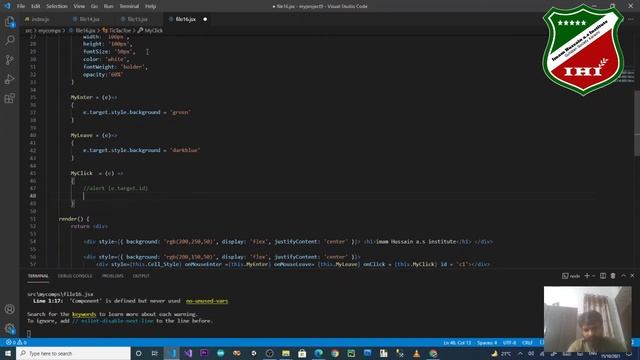
Task: Open the File menu
Action: point(21,6)
